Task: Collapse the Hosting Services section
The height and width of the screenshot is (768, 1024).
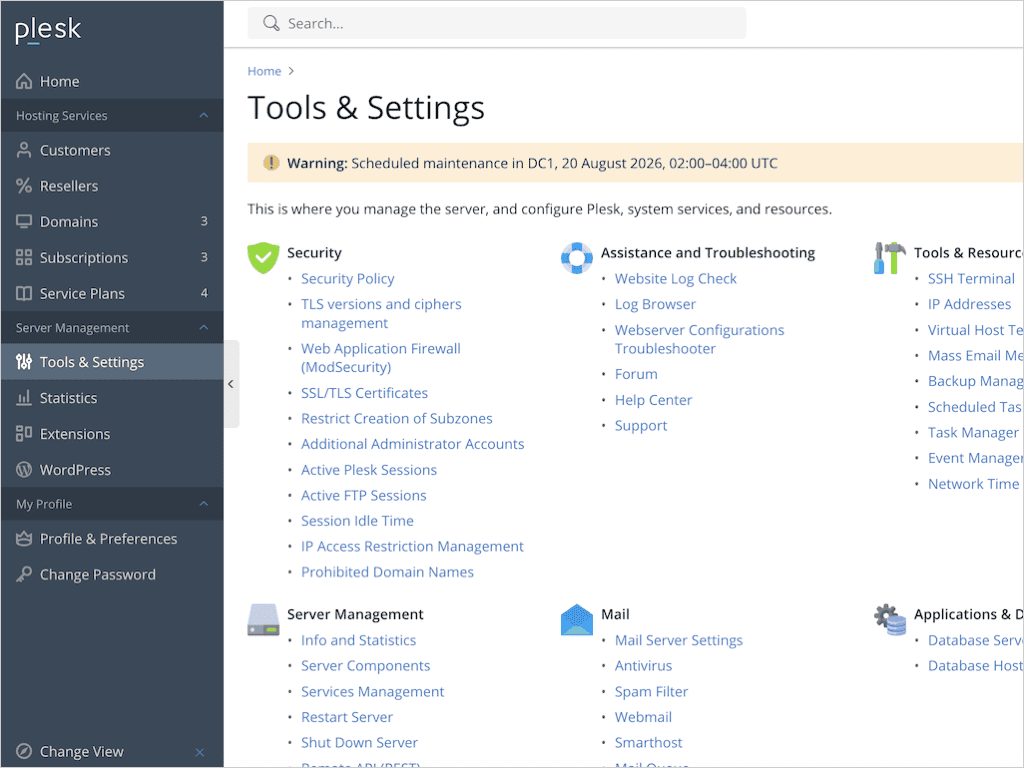Action: pos(204,116)
